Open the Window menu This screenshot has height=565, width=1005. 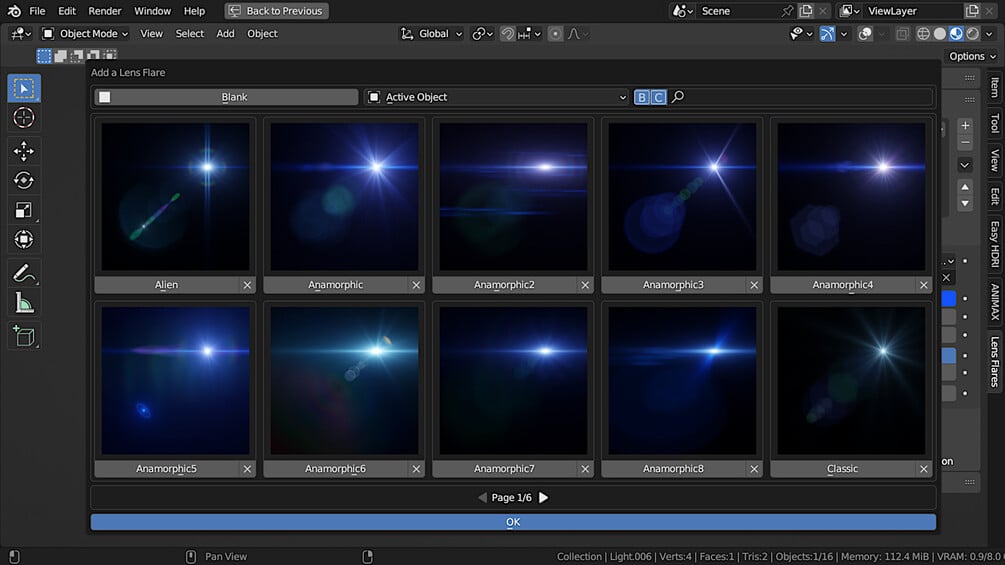(152, 11)
